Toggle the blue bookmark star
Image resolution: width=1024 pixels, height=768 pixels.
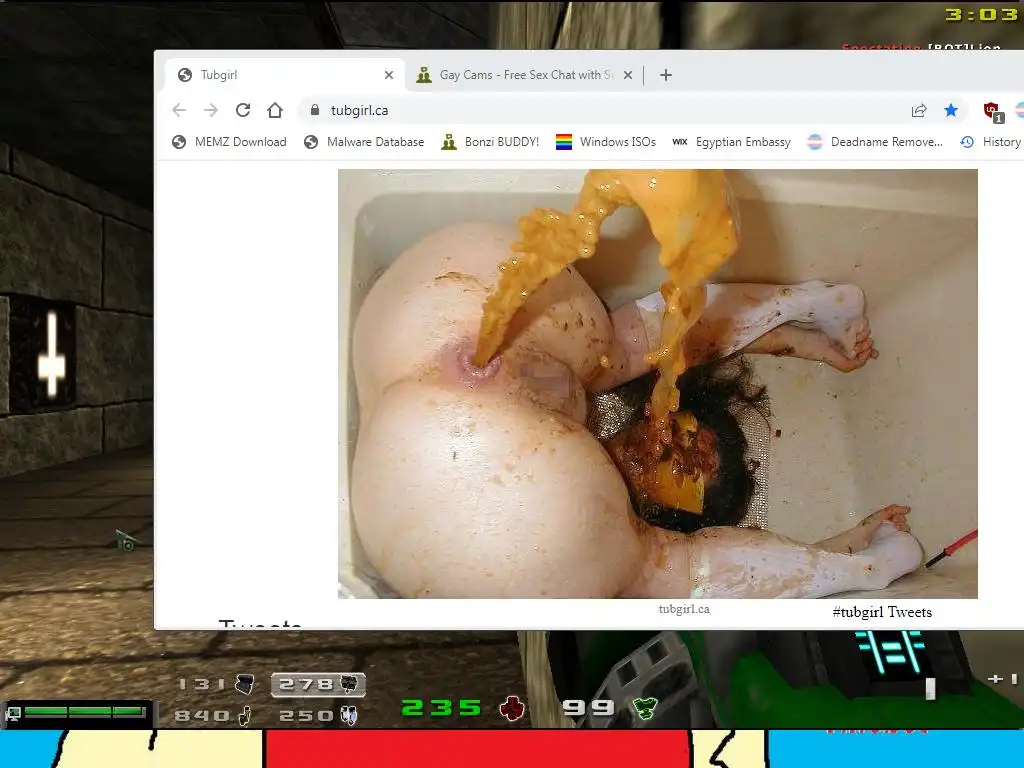(x=951, y=110)
